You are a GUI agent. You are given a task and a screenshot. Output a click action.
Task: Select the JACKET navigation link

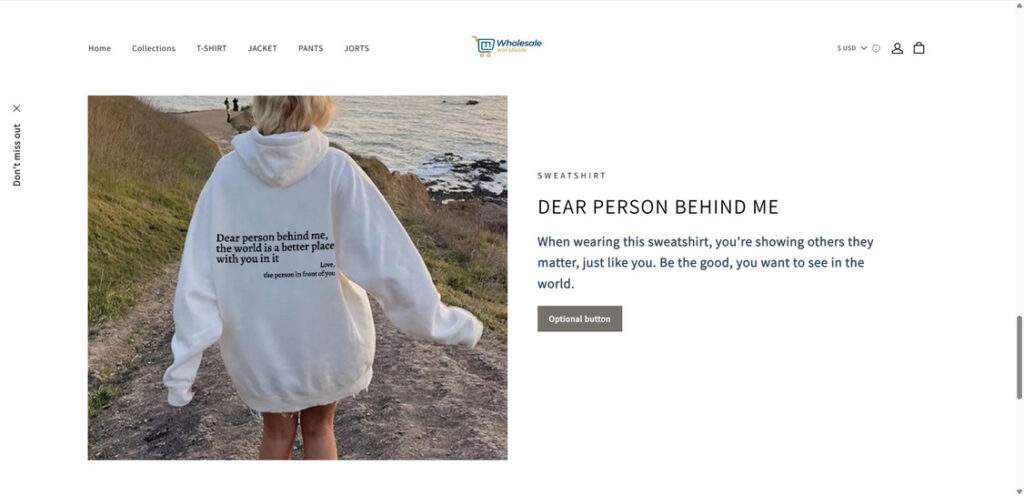(x=263, y=48)
